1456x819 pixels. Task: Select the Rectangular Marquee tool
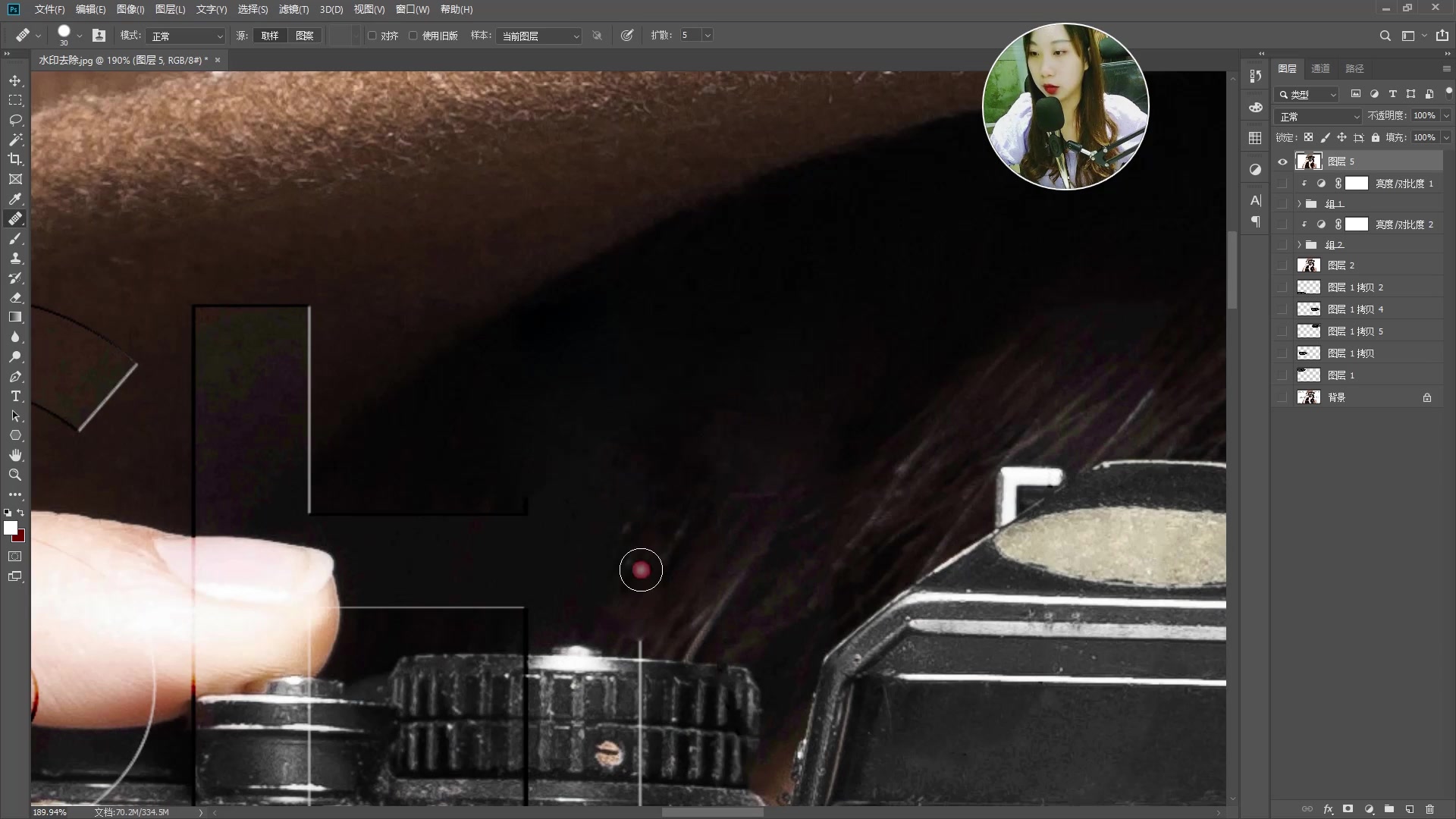[15, 100]
